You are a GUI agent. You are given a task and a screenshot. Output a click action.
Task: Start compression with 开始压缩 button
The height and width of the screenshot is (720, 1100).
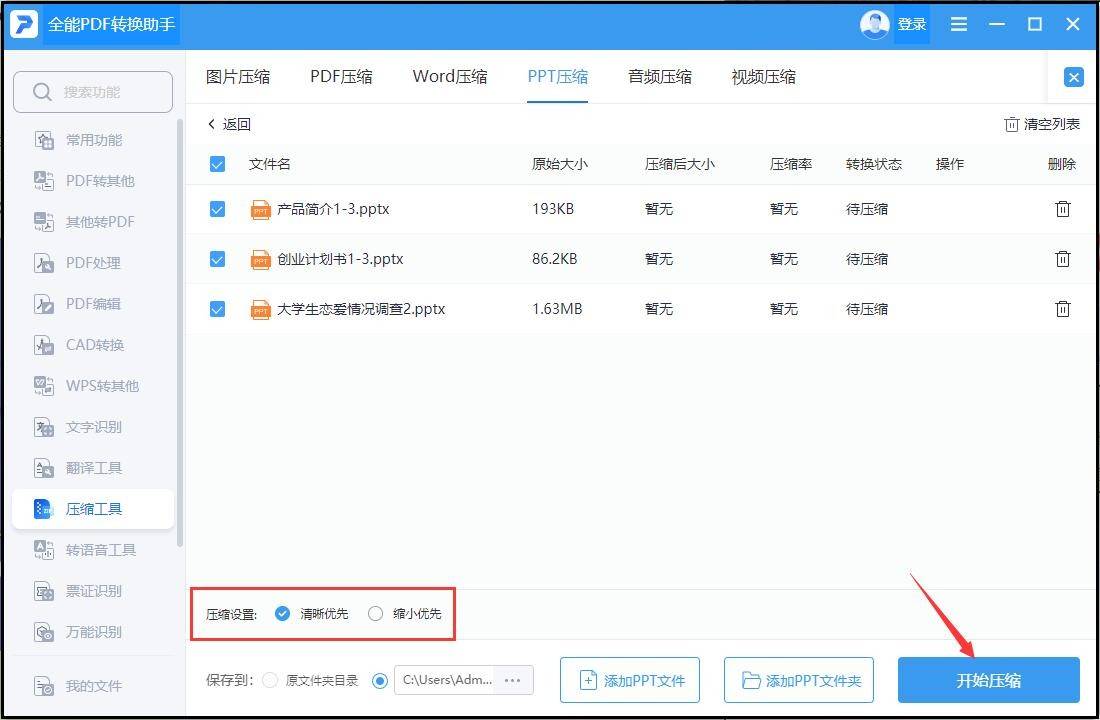pos(986,680)
